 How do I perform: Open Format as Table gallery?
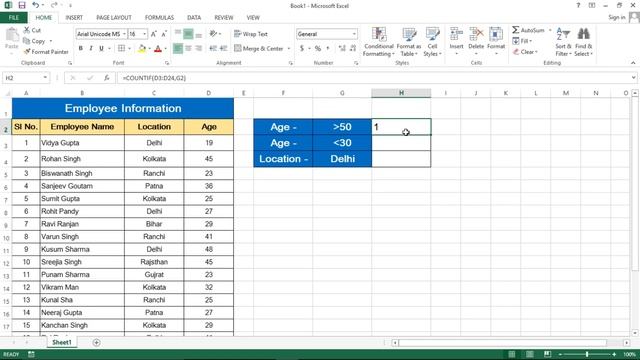tap(409, 42)
